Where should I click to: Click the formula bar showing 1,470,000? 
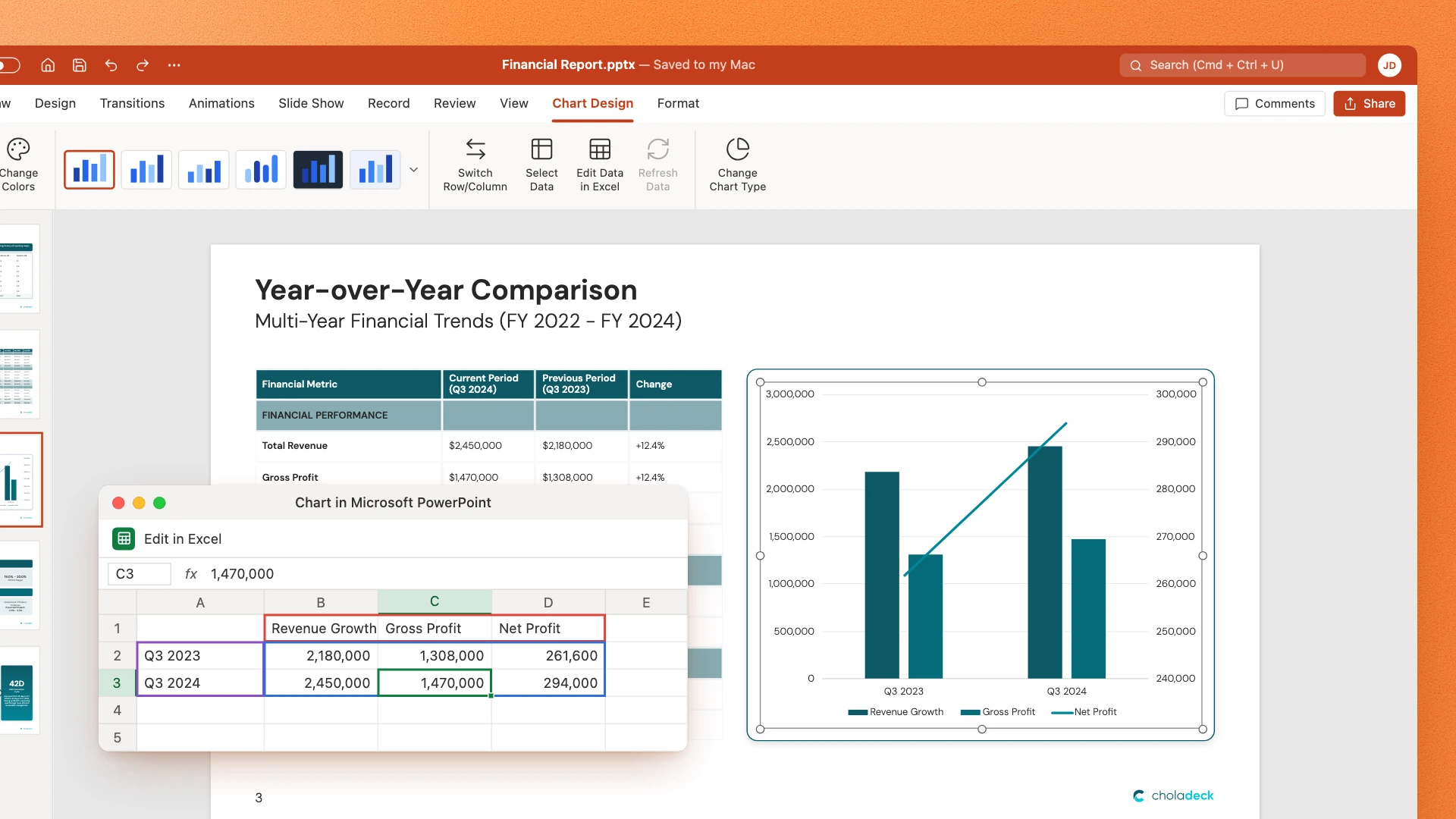pyautogui.click(x=446, y=574)
